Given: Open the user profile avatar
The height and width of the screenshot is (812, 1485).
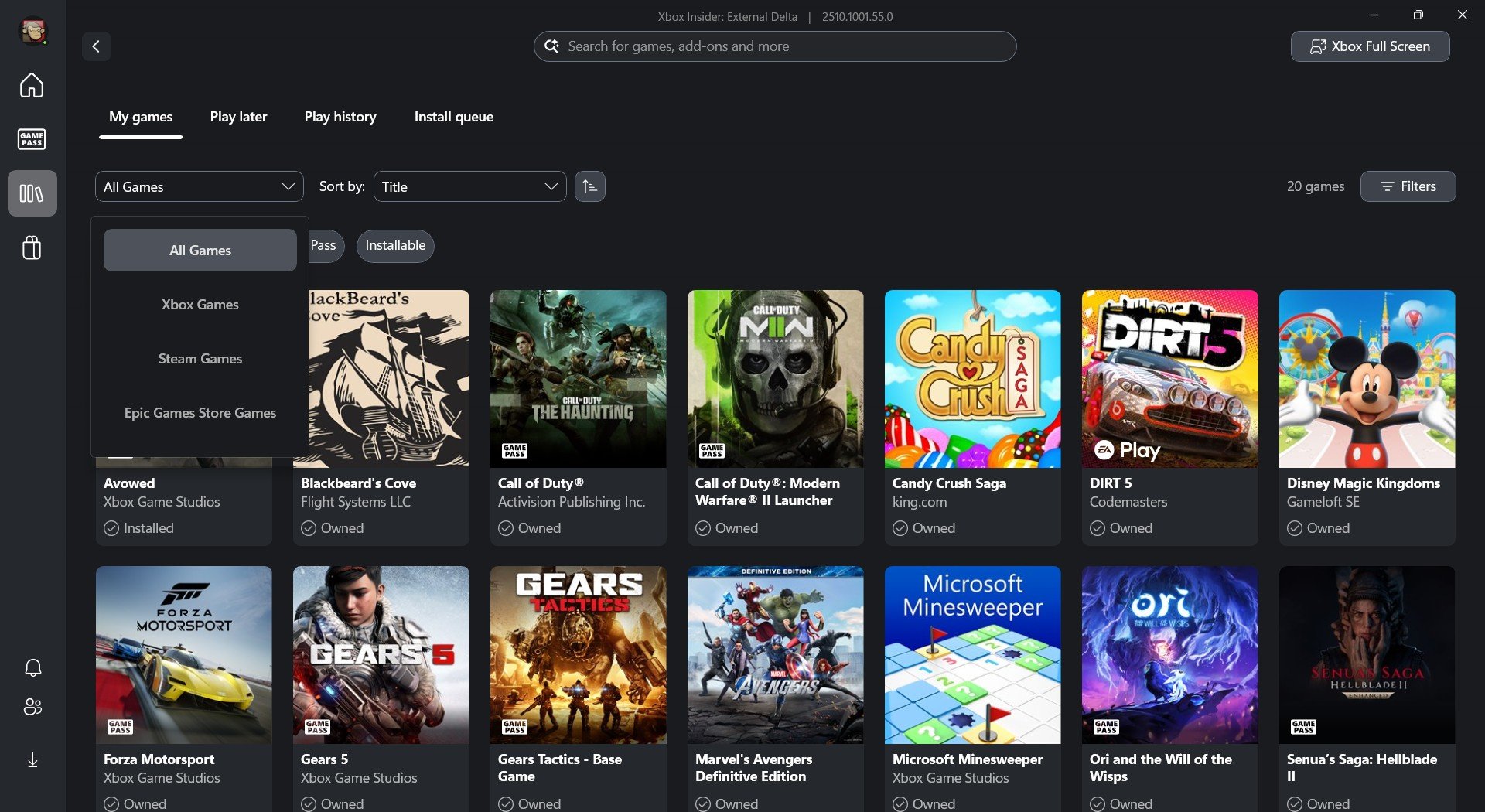Looking at the screenshot, I should tap(33, 31).
